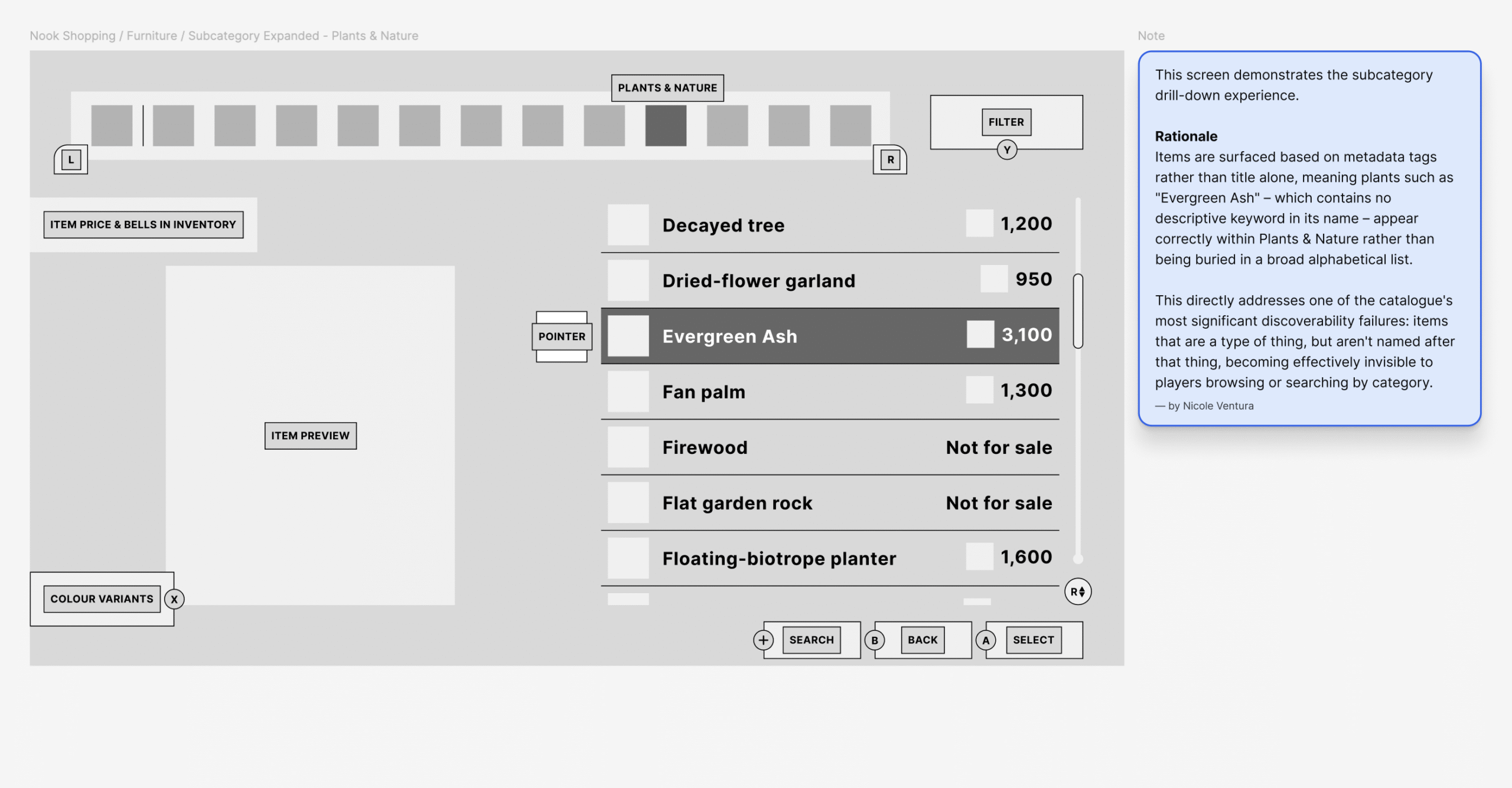The width and height of the screenshot is (1512, 788).
Task: Click the list's vertical scrollbar handle
Action: pyautogui.click(x=1077, y=311)
